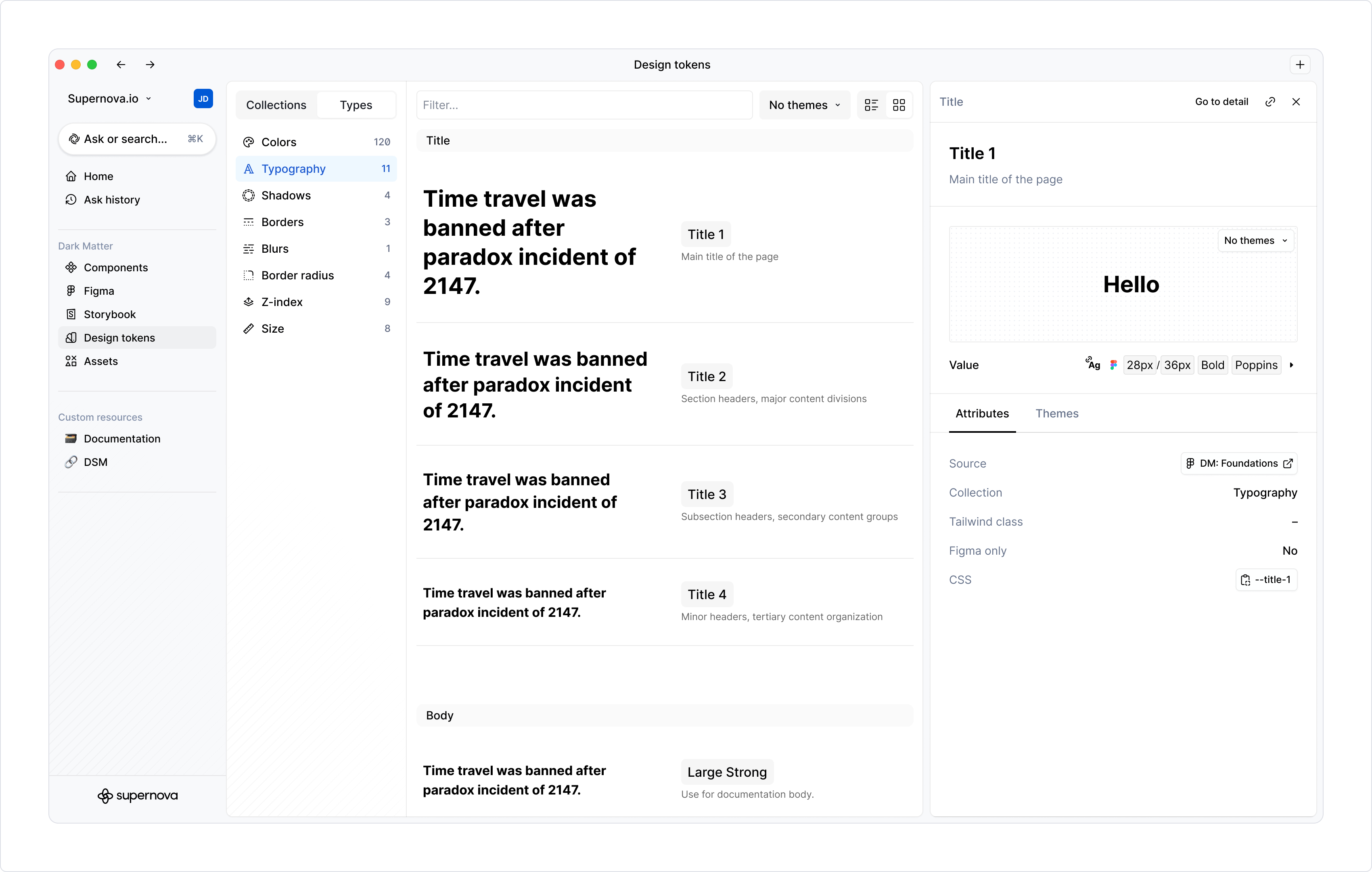This screenshot has width=1372, height=872.
Task: Click the Go to detail link
Action: (x=1221, y=101)
